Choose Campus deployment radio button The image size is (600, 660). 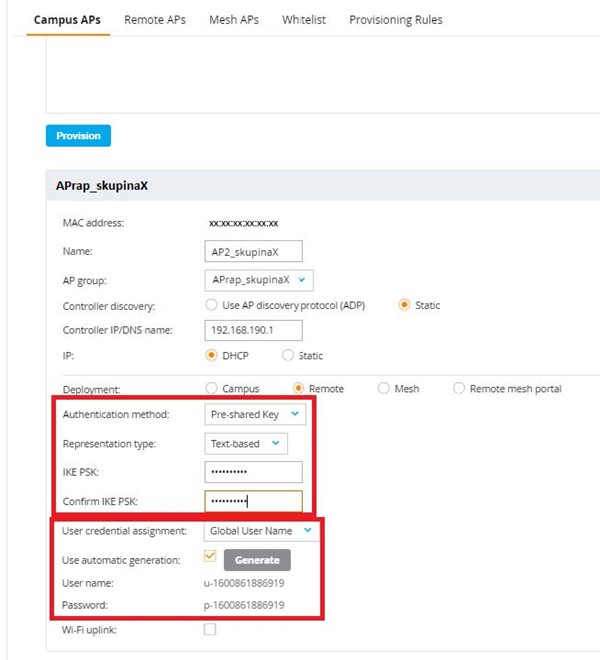click(211, 388)
